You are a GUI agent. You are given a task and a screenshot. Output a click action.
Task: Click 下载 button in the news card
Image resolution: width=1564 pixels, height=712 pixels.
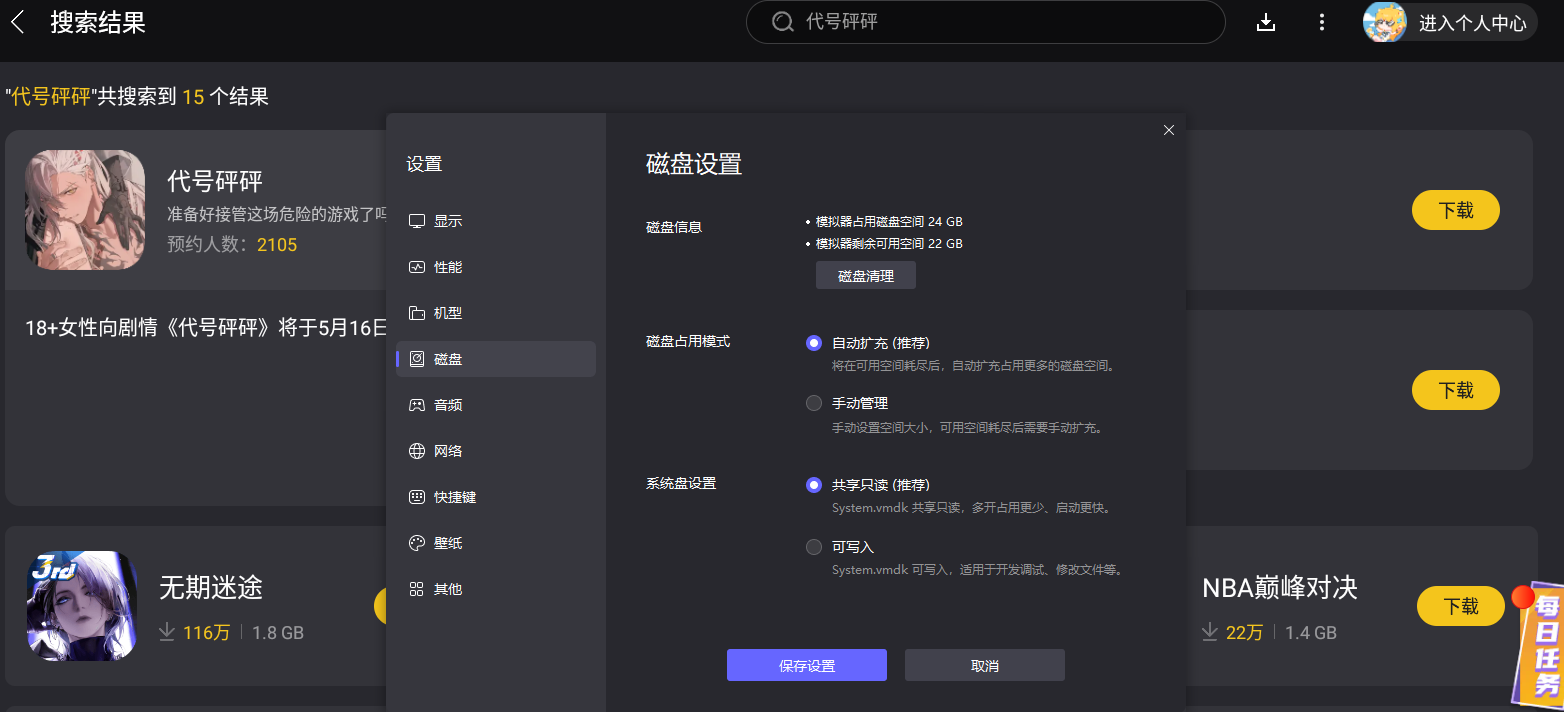pyautogui.click(x=1456, y=390)
